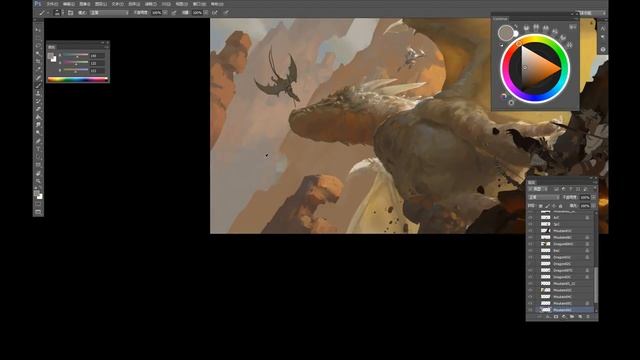Open the tool preset picker arrow beside brush icon

click(x=48, y=13)
